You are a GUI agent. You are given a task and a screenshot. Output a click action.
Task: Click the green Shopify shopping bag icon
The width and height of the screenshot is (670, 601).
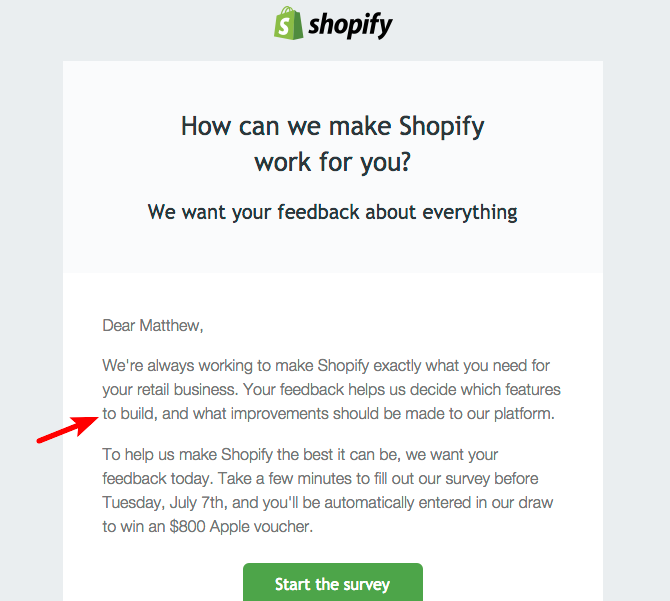(x=288, y=23)
